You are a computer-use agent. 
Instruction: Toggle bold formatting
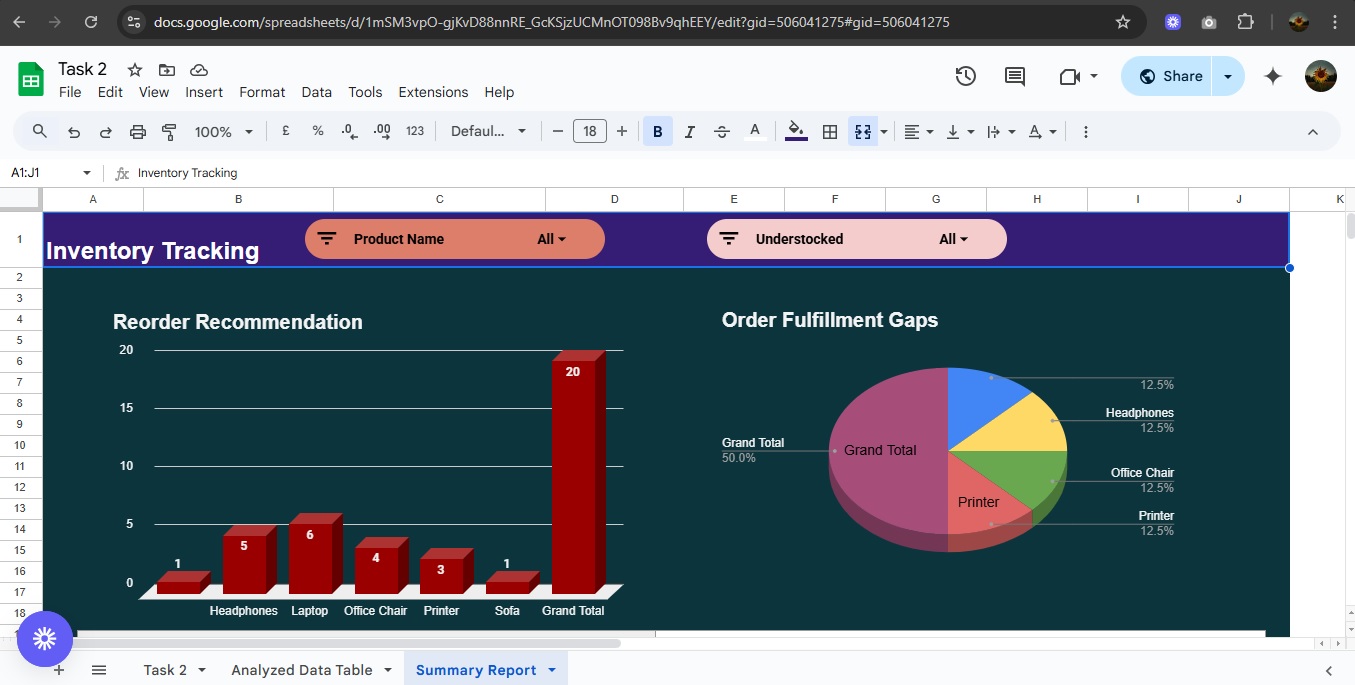tap(657, 132)
